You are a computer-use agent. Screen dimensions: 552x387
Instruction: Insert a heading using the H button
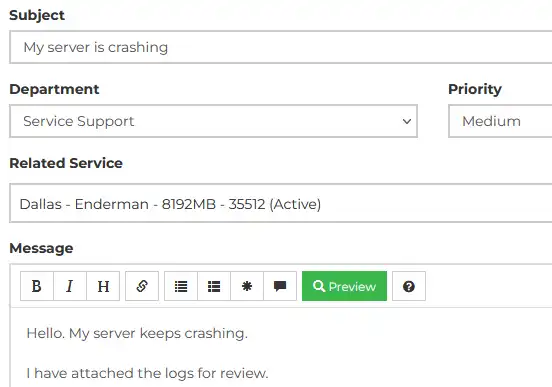click(x=103, y=286)
